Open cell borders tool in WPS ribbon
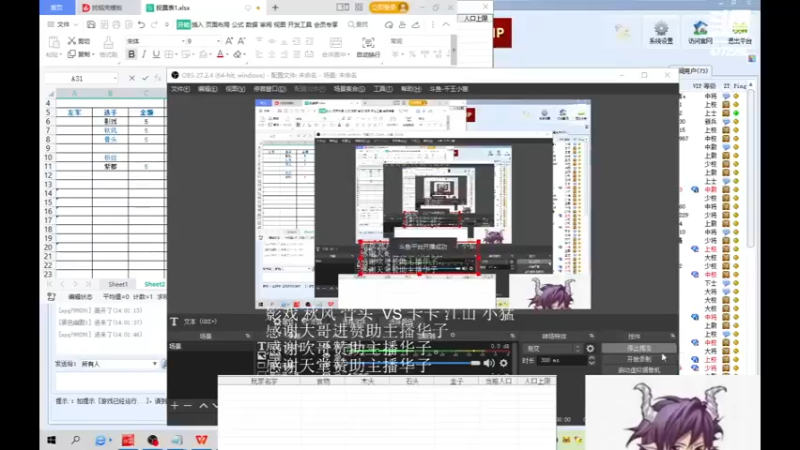 (x=169, y=54)
